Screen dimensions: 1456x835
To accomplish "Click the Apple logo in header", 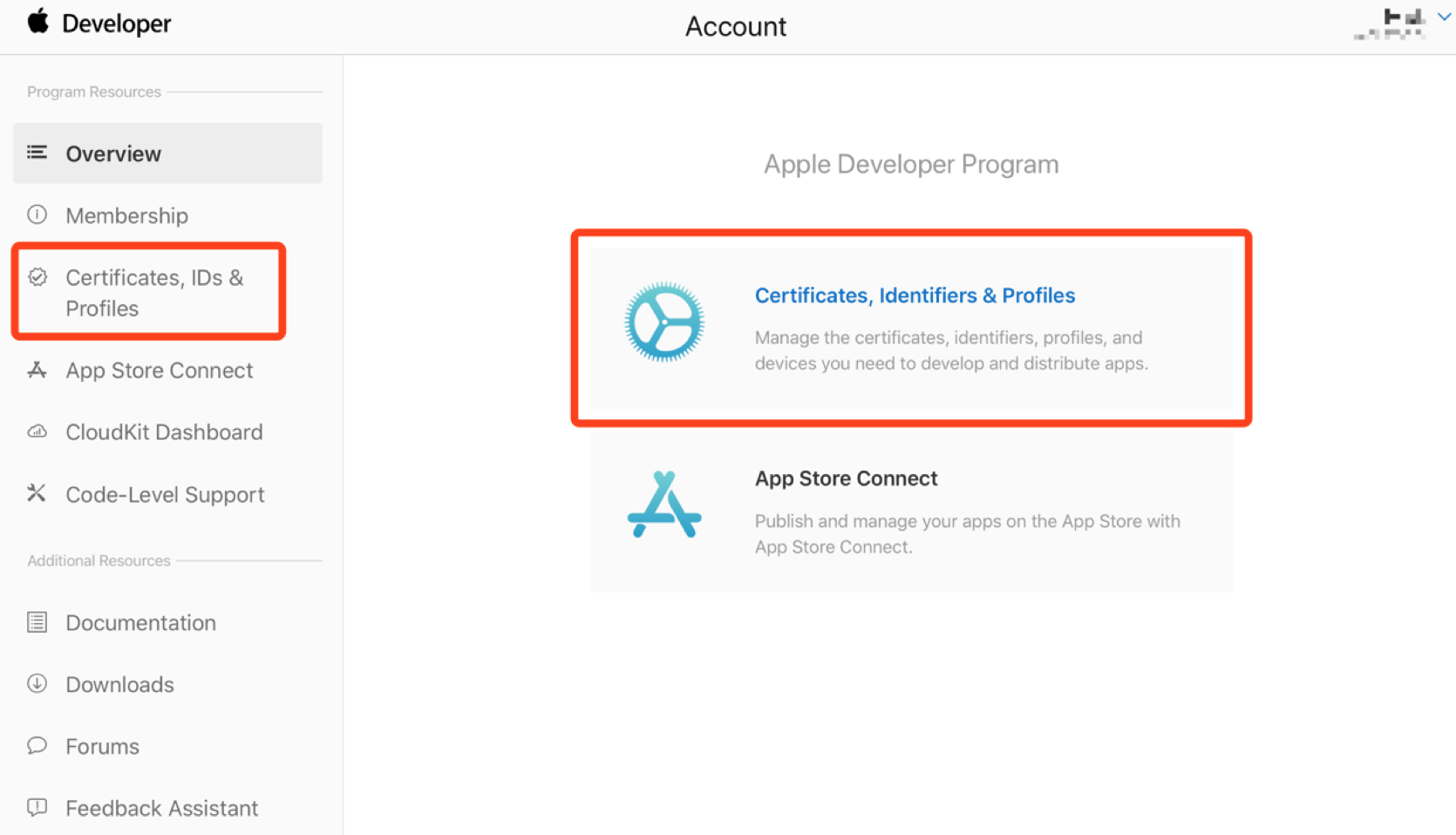I will pyautogui.click(x=37, y=21).
